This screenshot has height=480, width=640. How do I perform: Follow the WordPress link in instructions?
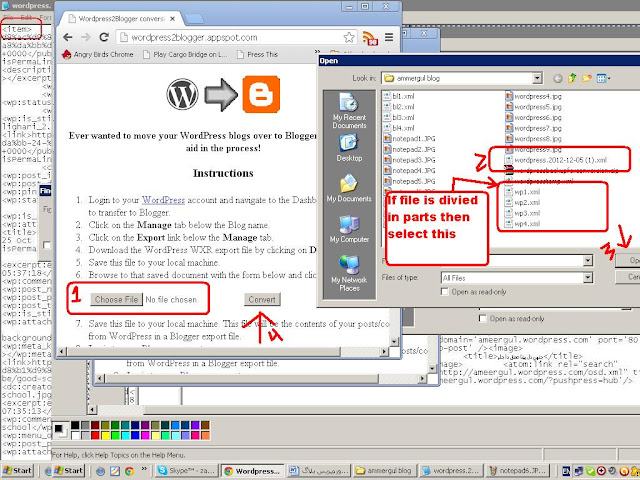coord(163,200)
